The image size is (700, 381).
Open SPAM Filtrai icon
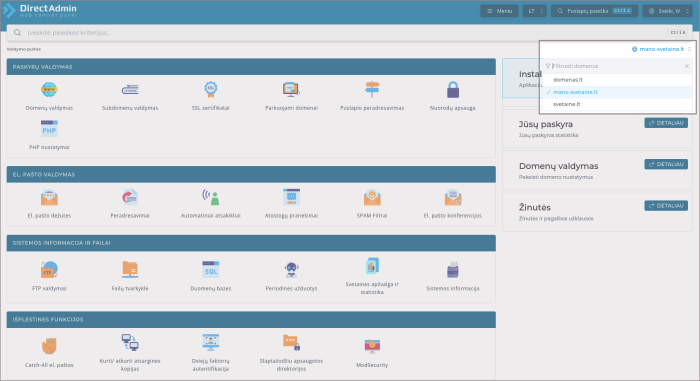tap(372, 197)
